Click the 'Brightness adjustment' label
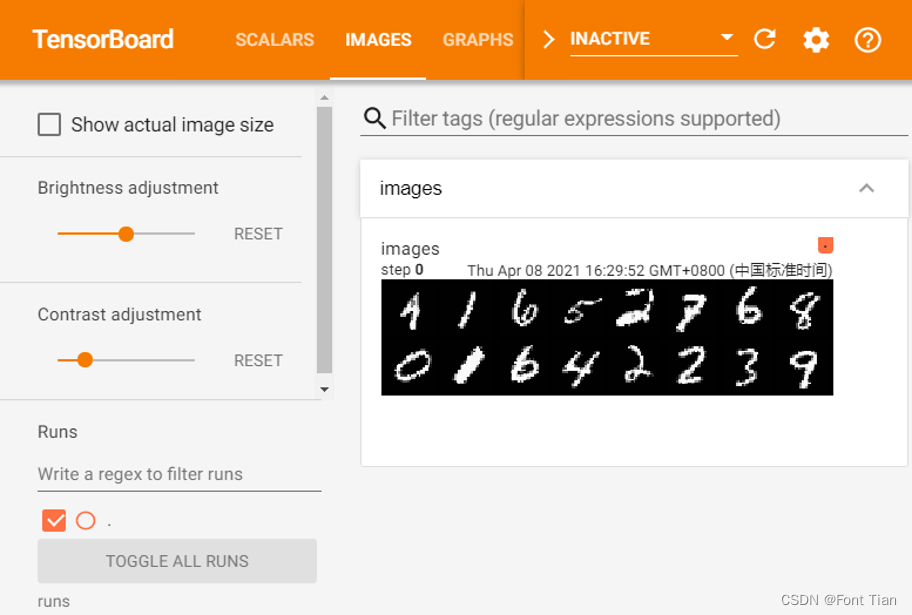 (x=128, y=188)
